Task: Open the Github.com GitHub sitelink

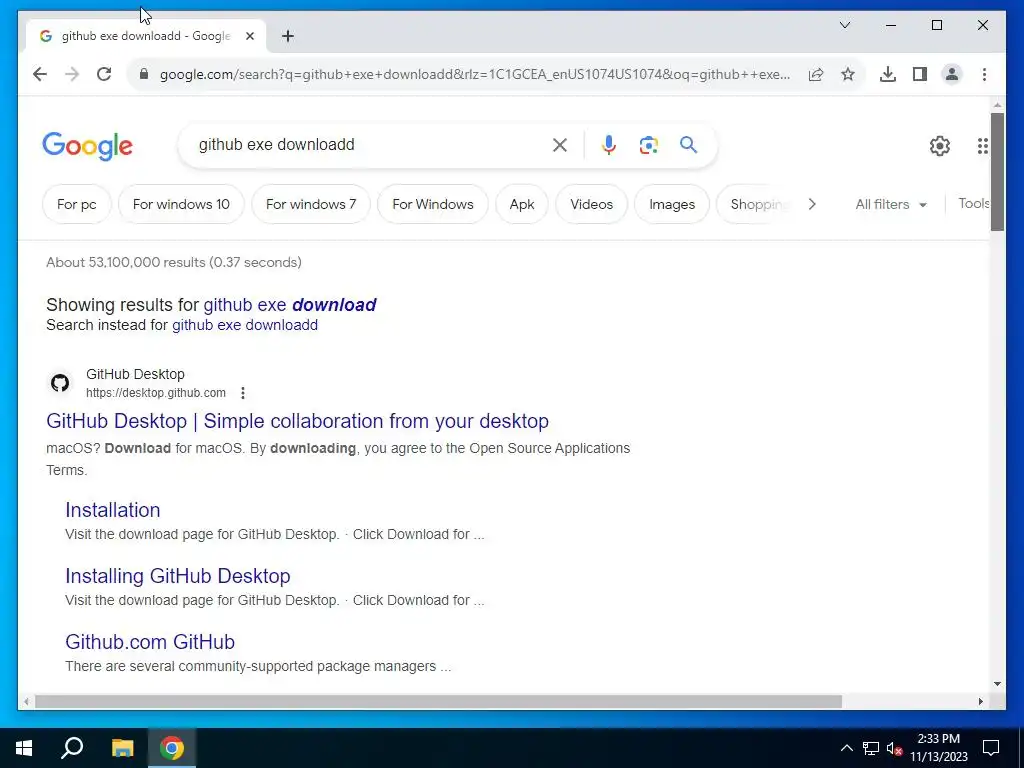Action: 150,642
